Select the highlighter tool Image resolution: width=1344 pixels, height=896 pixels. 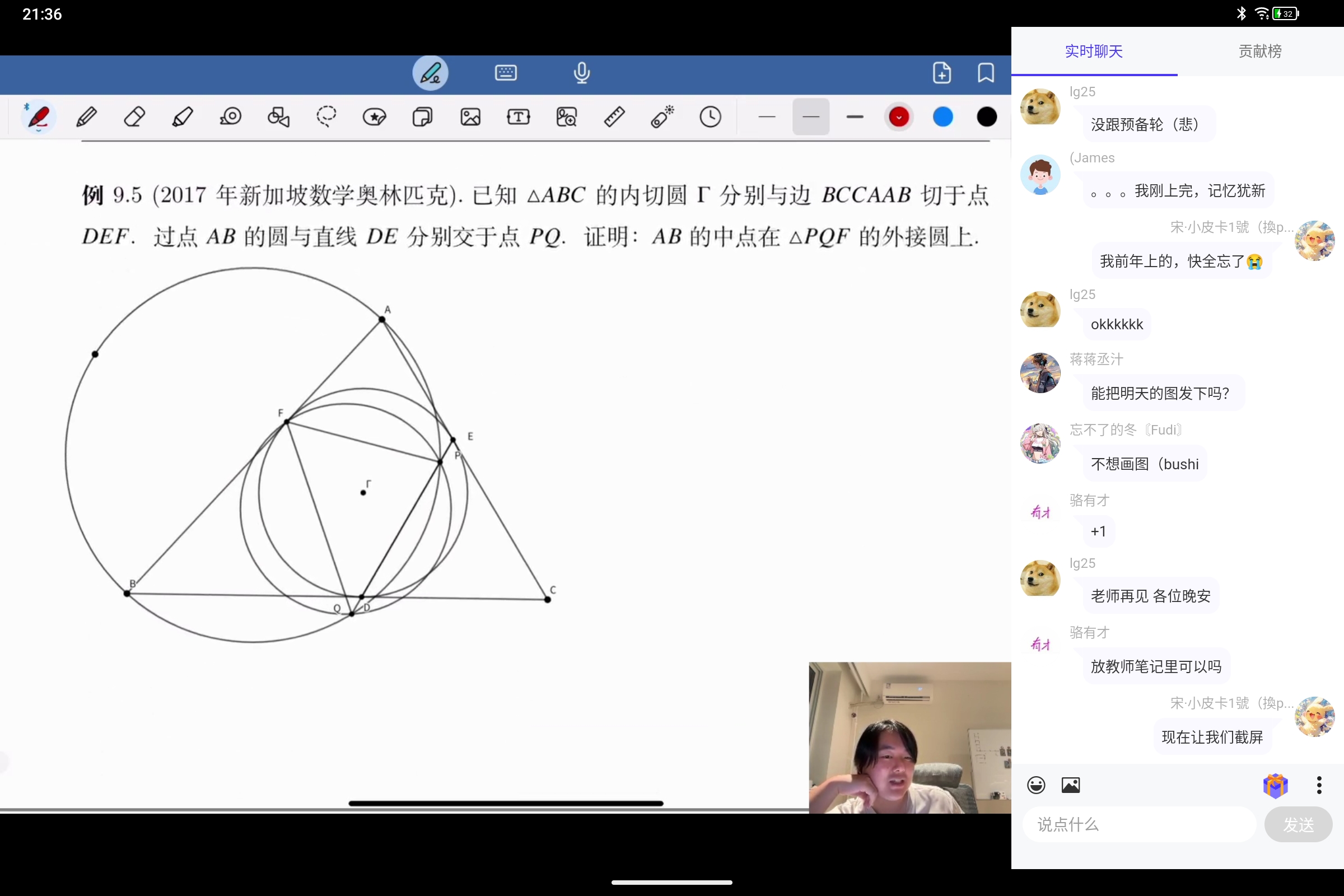(183, 117)
